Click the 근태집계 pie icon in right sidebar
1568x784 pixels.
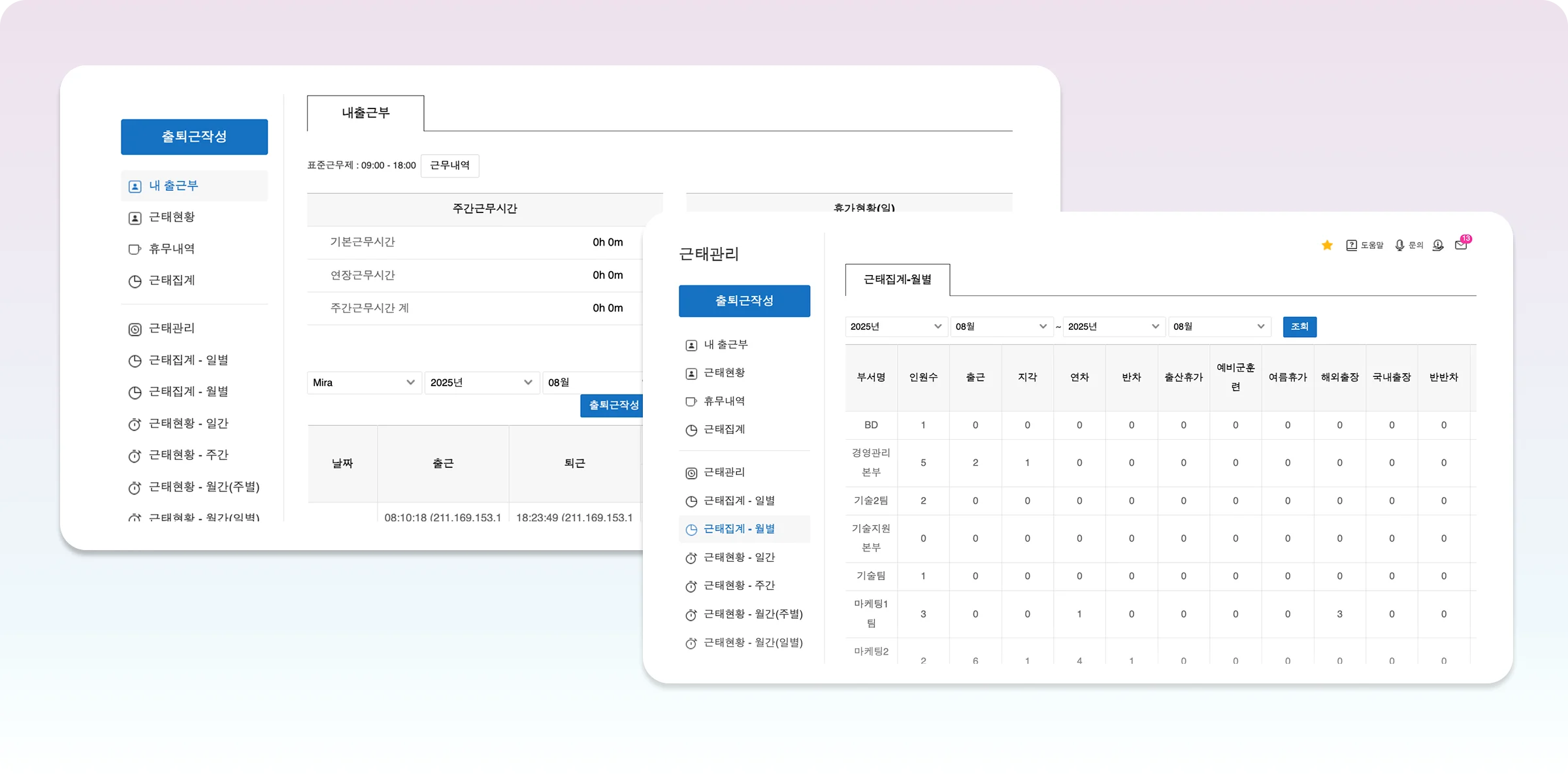pyautogui.click(x=691, y=430)
